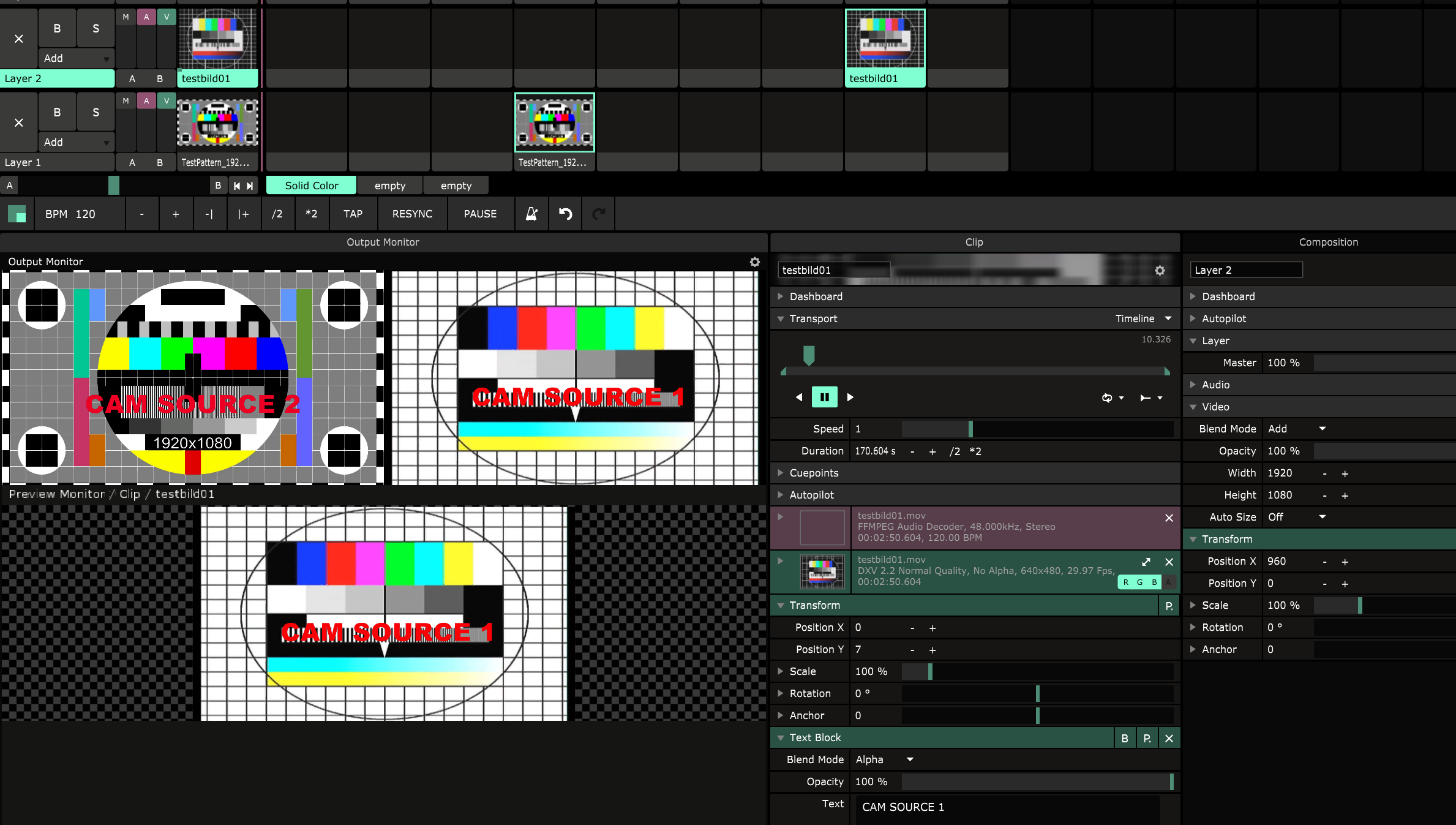1456x825 pixels.
Task: Open the testbild01 clip settings gear
Action: (1160, 270)
